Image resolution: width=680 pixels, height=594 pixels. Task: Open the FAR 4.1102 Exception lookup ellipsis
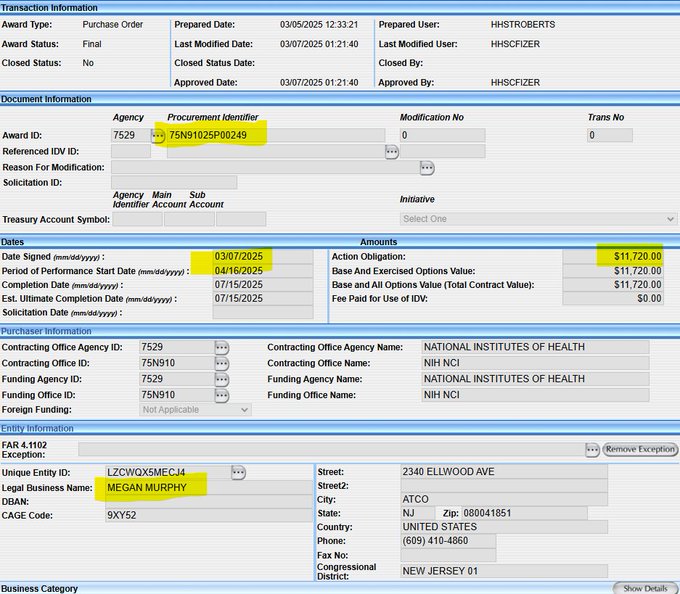592,450
